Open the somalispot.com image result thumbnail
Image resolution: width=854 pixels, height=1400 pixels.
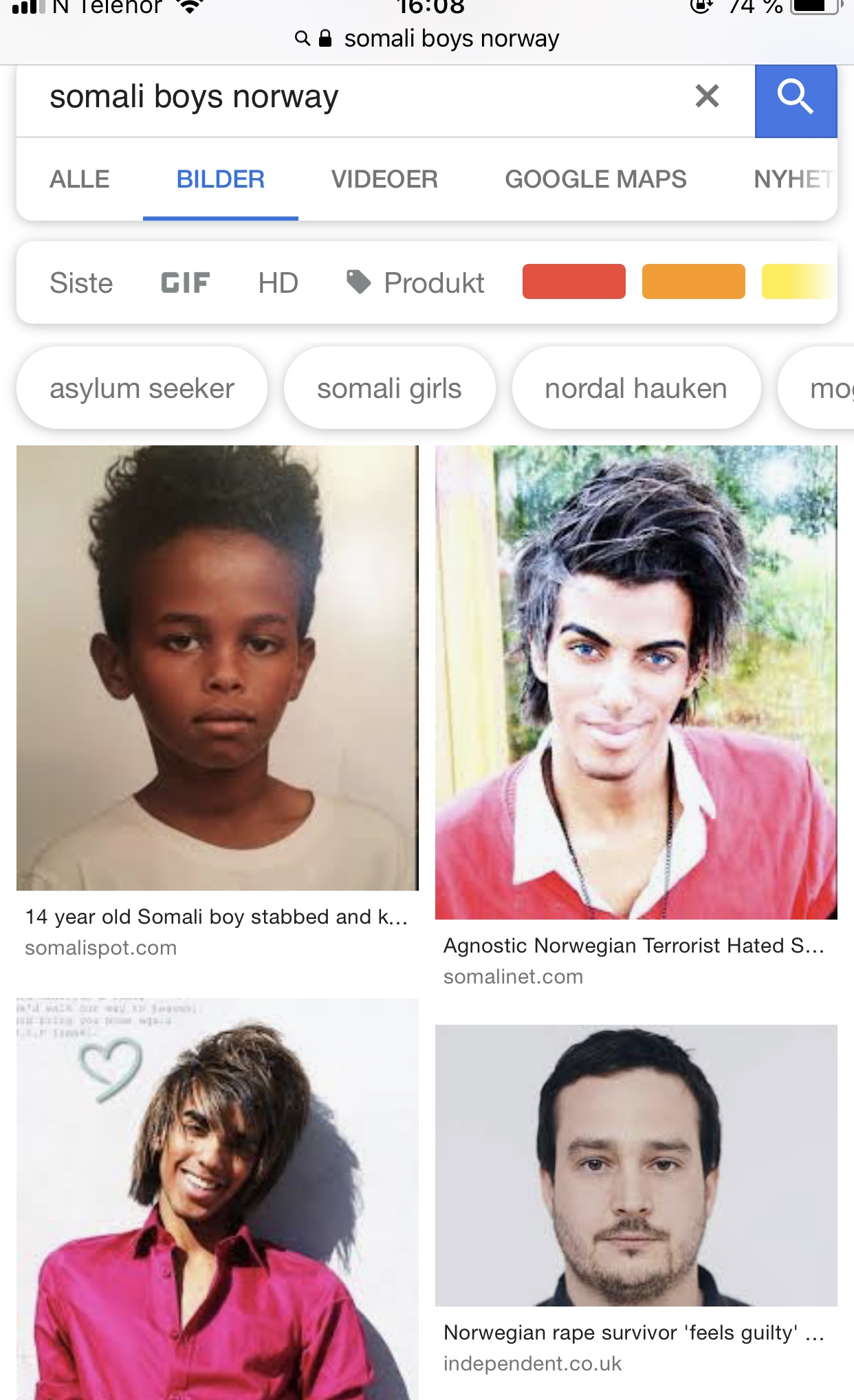[217, 667]
